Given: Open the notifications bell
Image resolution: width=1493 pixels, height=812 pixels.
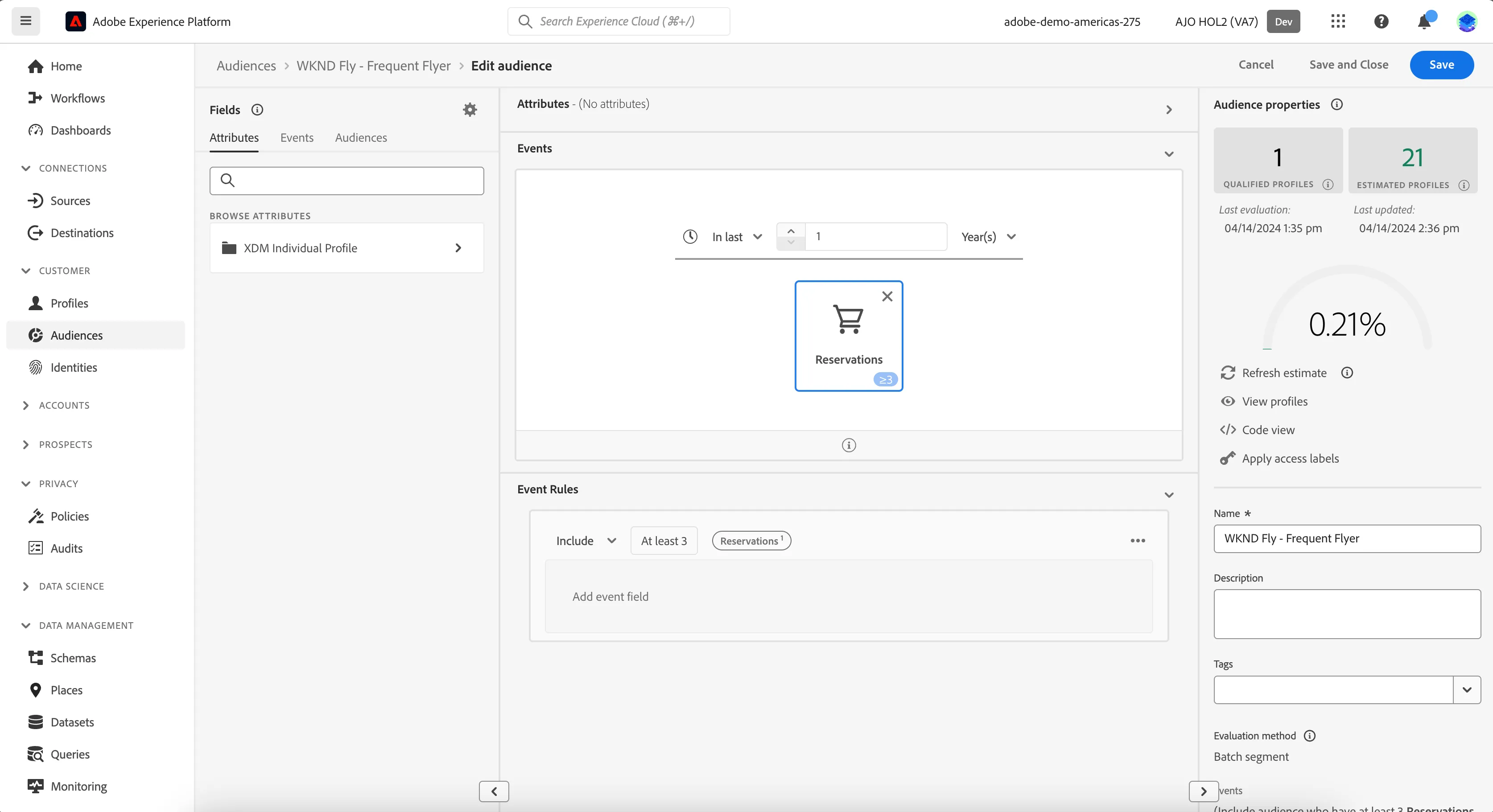Looking at the screenshot, I should (1424, 22).
